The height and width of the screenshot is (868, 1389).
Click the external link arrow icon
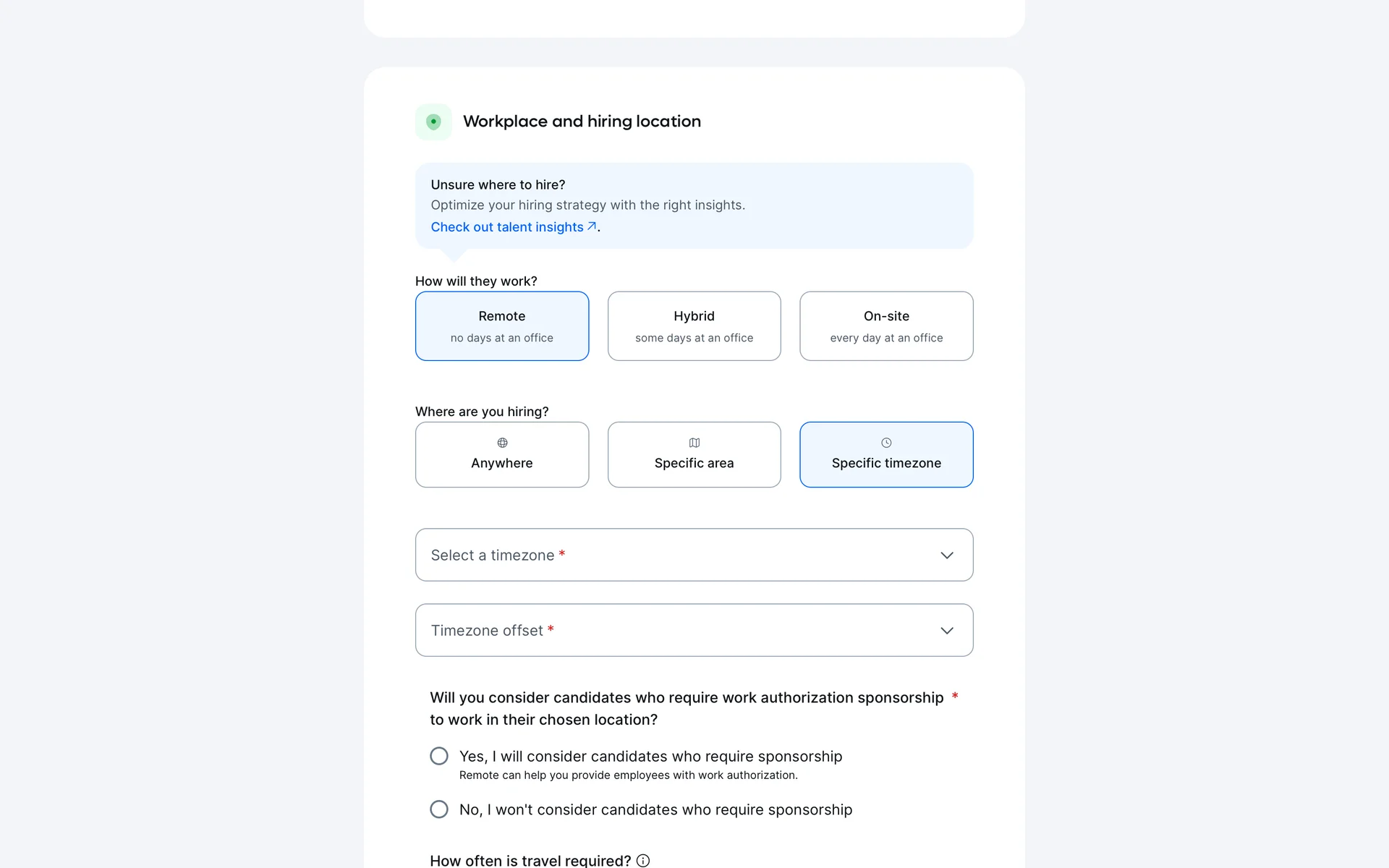click(592, 226)
